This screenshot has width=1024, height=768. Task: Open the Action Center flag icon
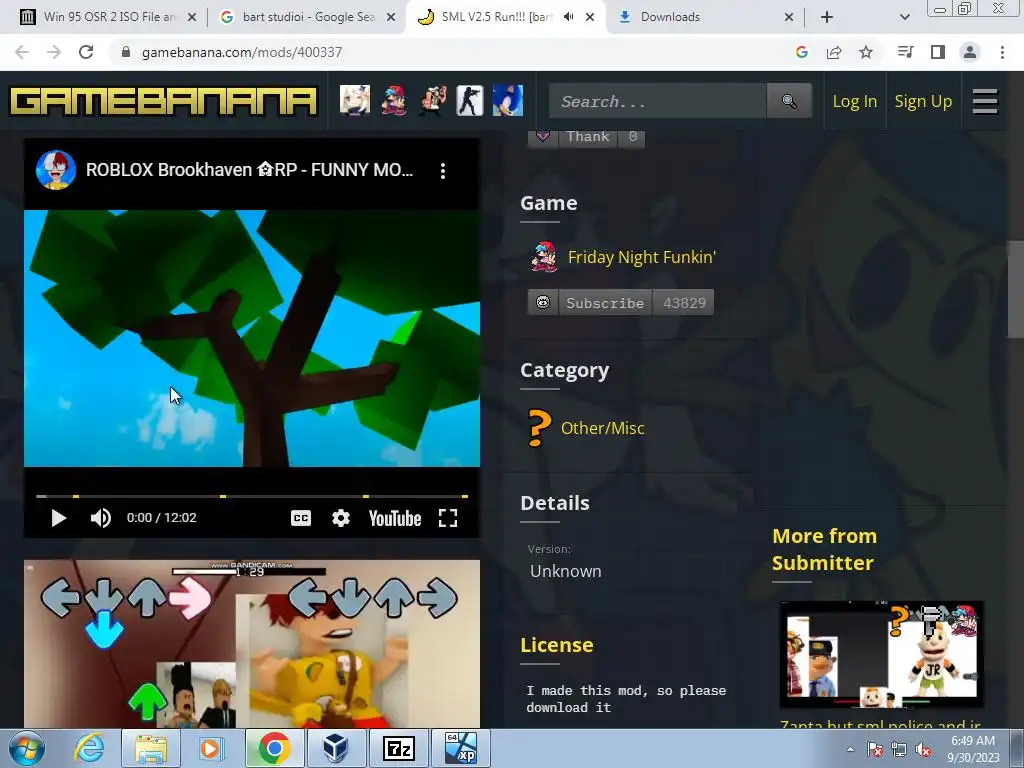[875, 750]
